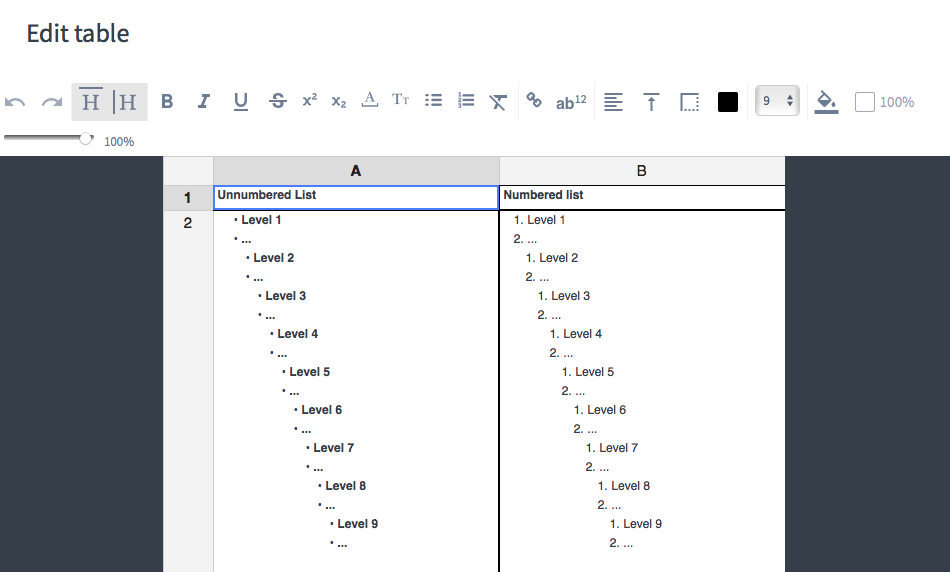Click numbered item '1. Level 2'
The image size is (950, 572).
(x=552, y=258)
